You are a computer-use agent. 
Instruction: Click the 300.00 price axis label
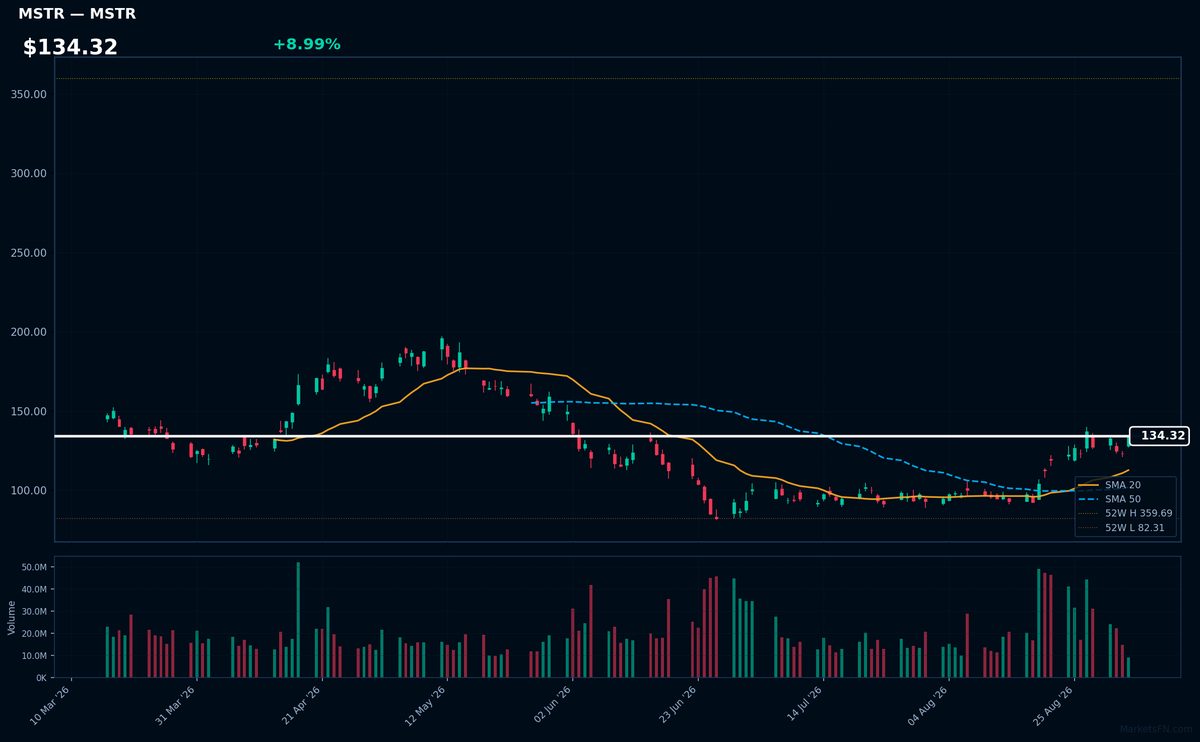coord(29,173)
